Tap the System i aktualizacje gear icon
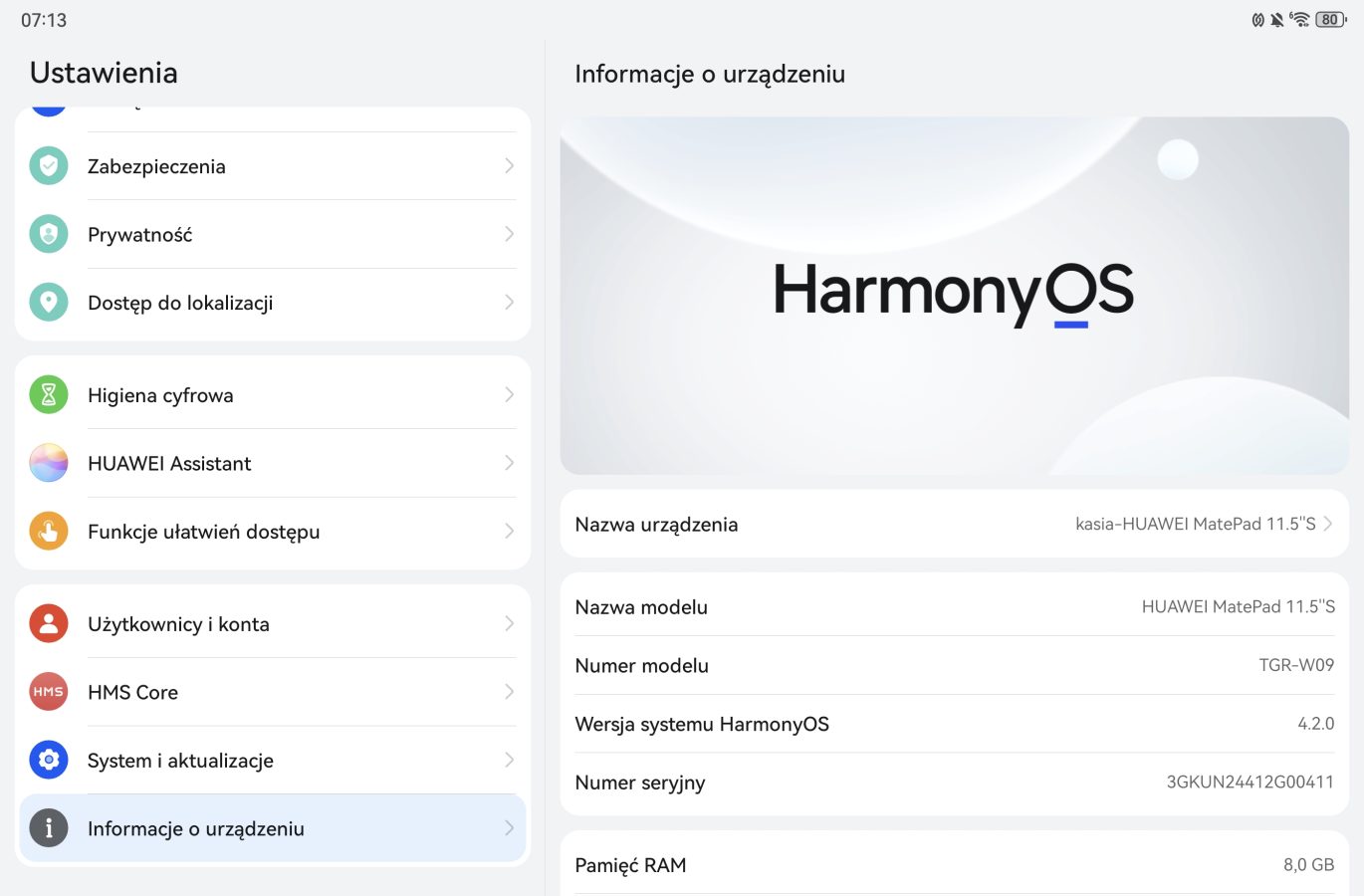Screen dimensions: 1364x896 coord(49,761)
